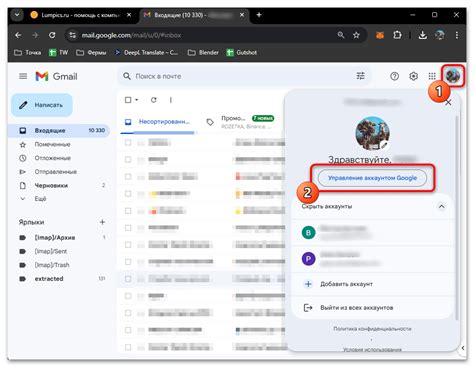Click the zoom magnifier in address bar
The height and width of the screenshot is (367, 474).
341,35
